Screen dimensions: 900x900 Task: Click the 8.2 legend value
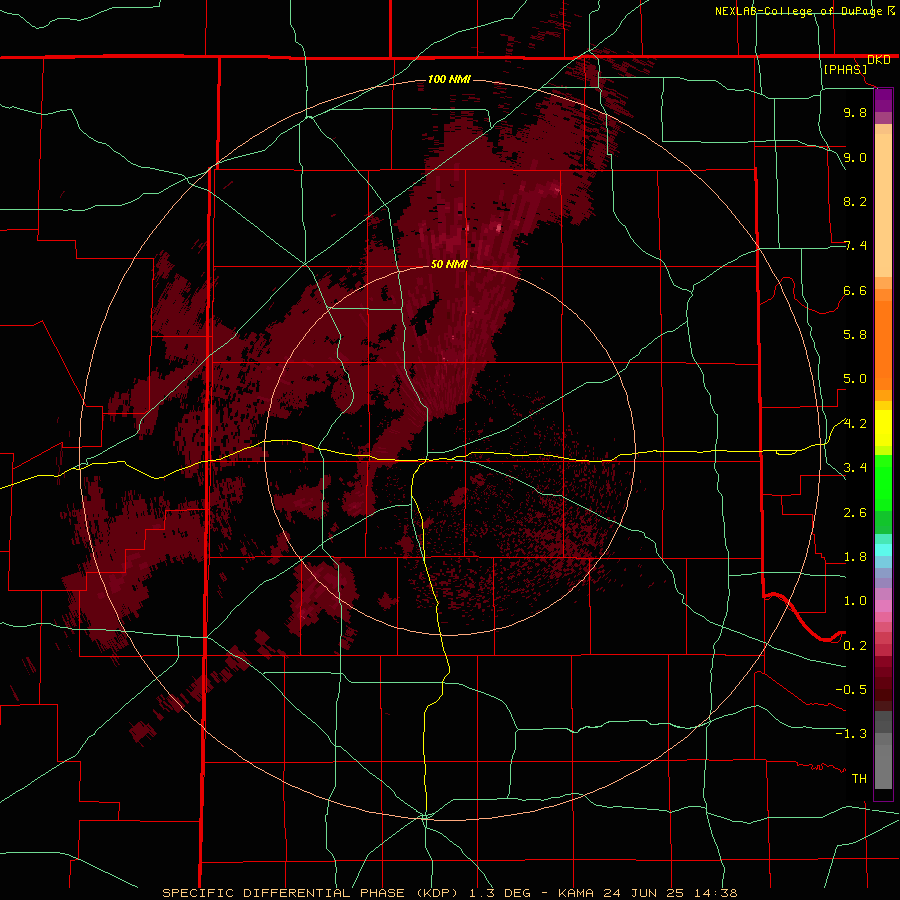click(855, 201)
